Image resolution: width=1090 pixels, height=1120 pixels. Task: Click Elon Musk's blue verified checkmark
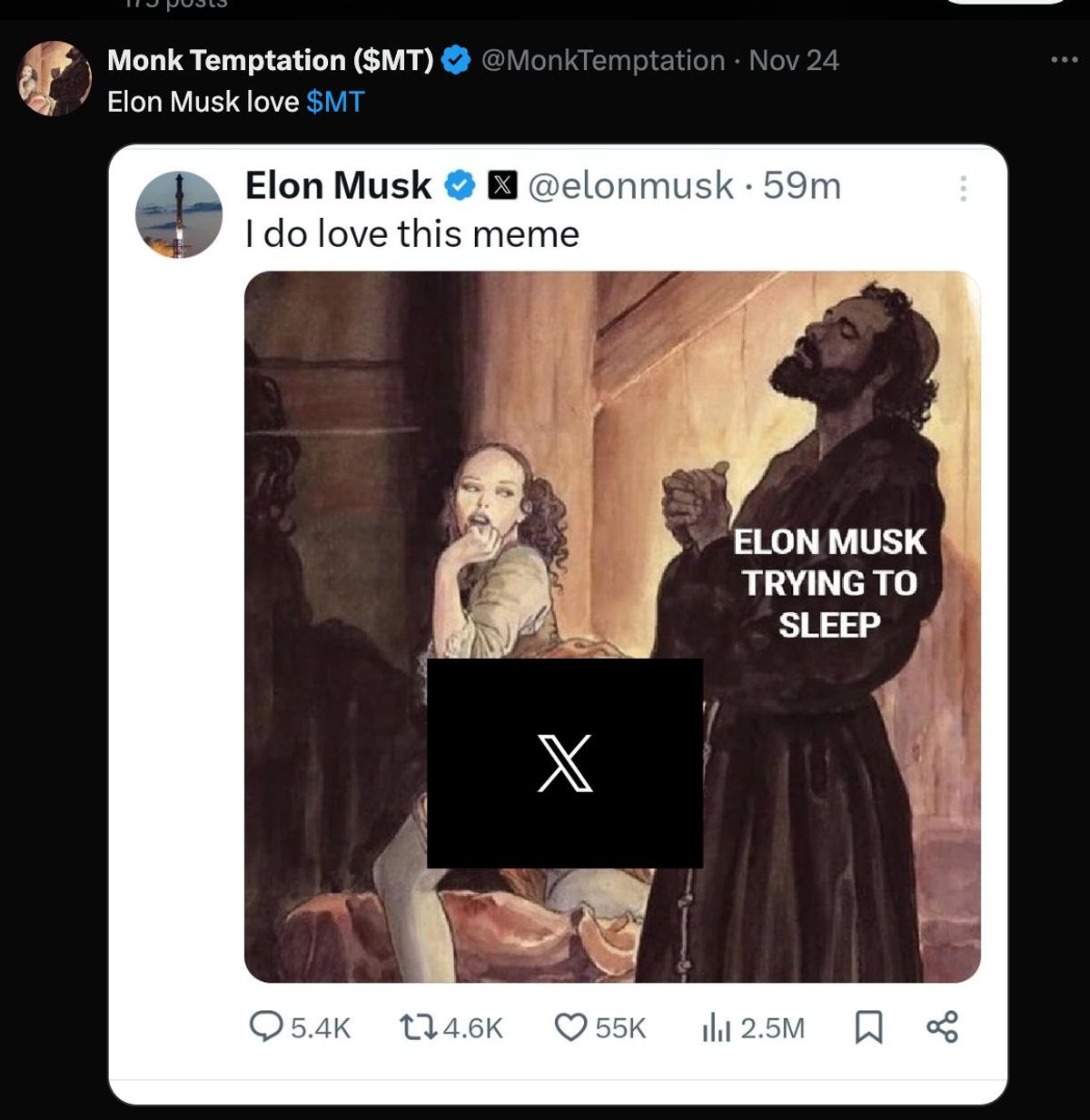click(460, 185)
